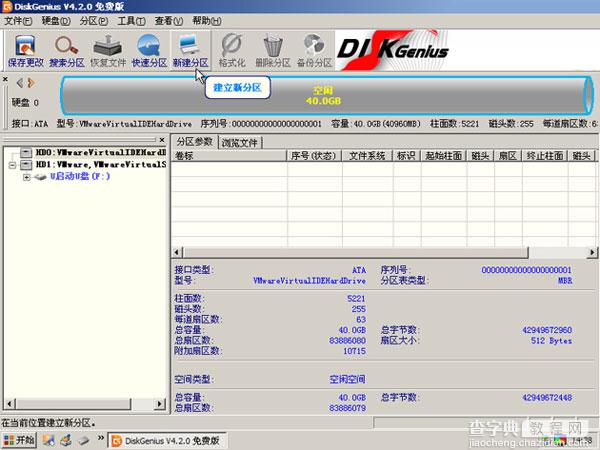Expand the U启动U盘 (F:) node
Screen dimensions: 600x450
pos(26,177)
